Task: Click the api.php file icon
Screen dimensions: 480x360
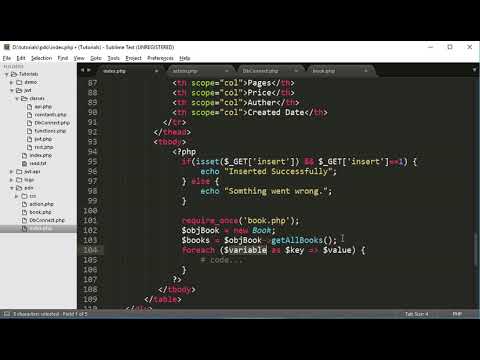Action: (30, 107)
